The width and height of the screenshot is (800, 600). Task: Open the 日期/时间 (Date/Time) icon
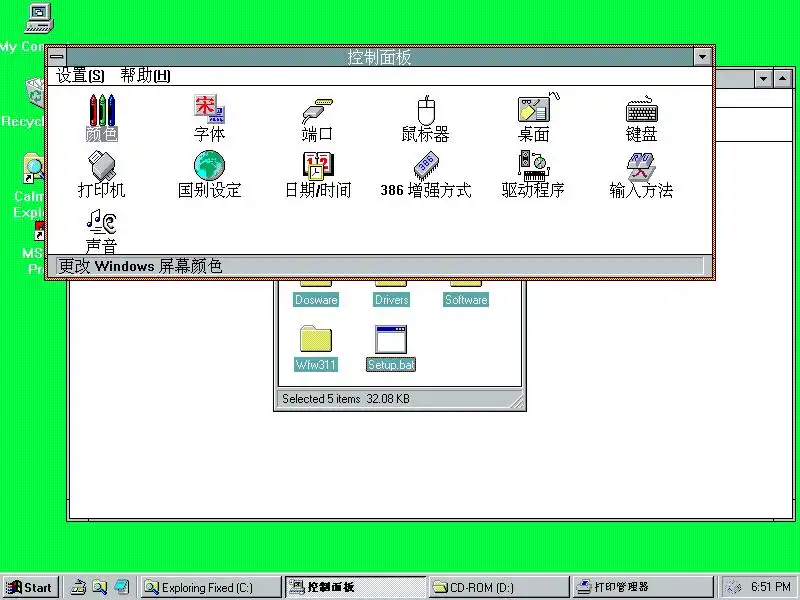pyautogui.click(x=317, y=174)
